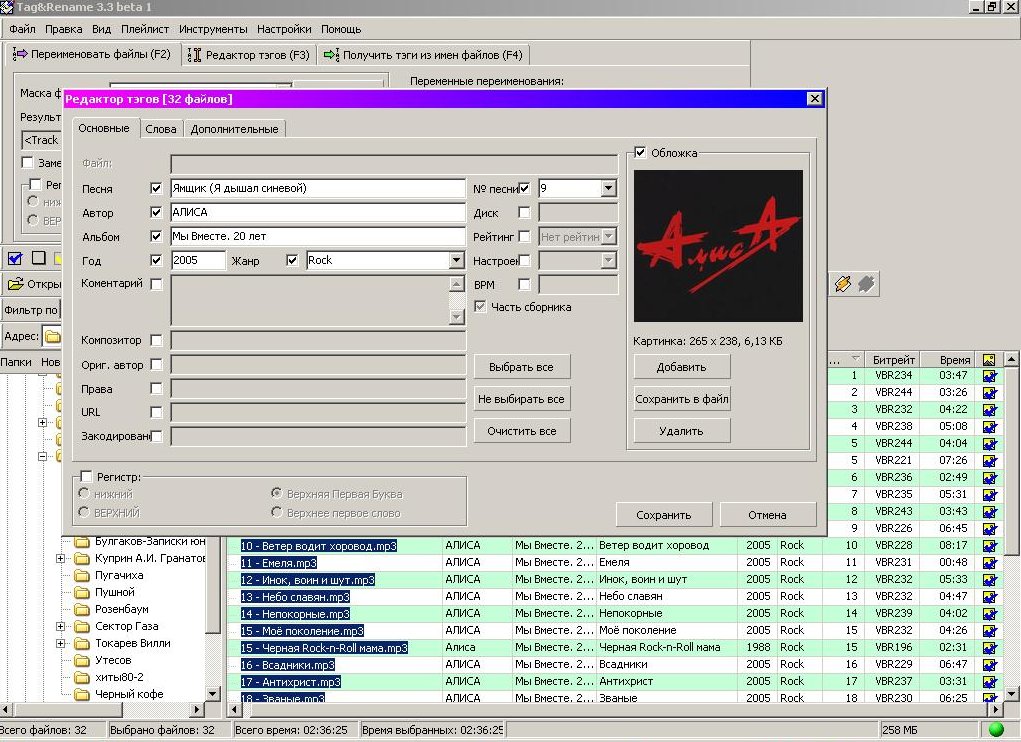Click the Очистить все button
The height and width of the screenshot is (742, 1021).
(x=522, y=431)
